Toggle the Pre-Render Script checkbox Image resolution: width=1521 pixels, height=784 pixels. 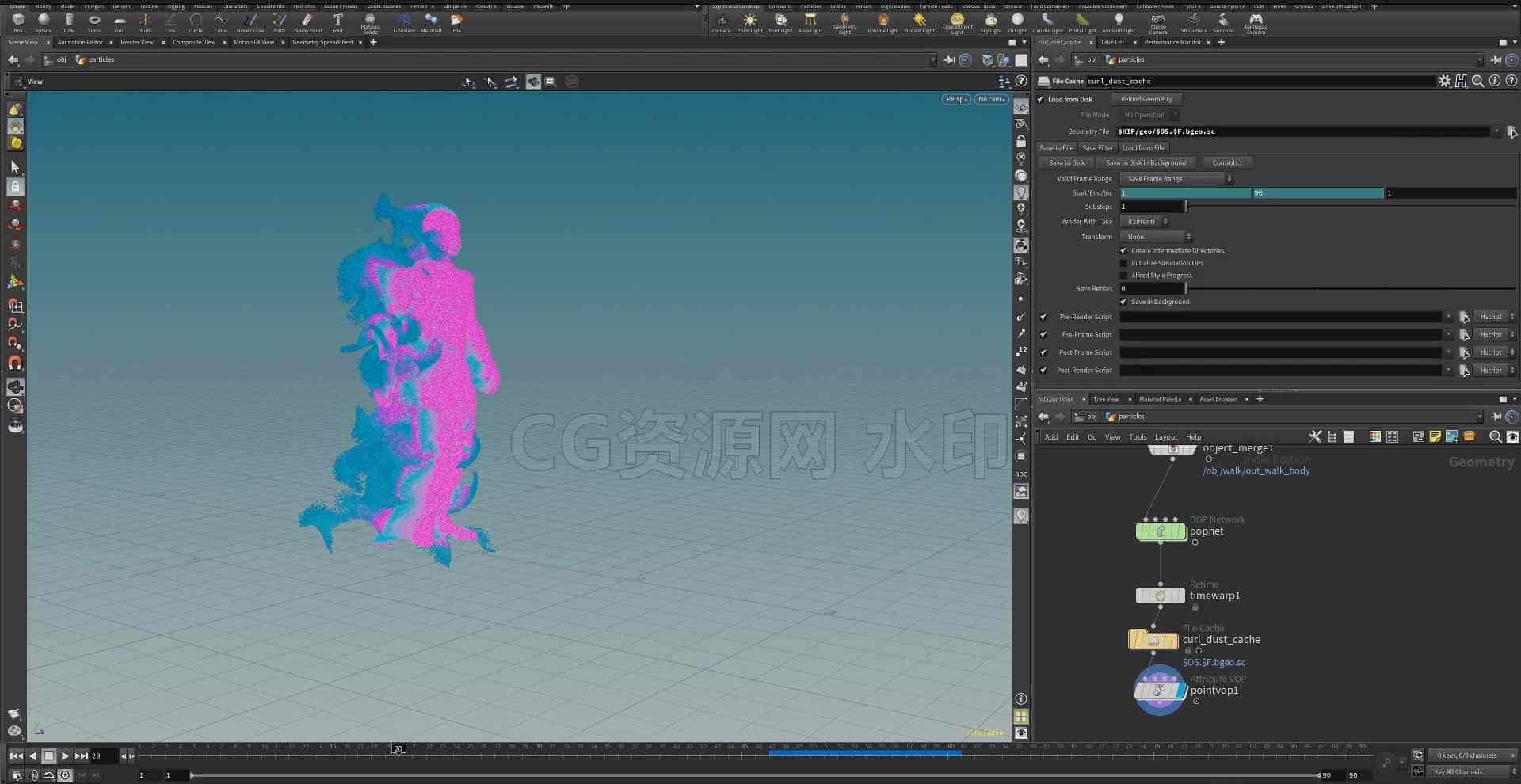point(1043,317)
